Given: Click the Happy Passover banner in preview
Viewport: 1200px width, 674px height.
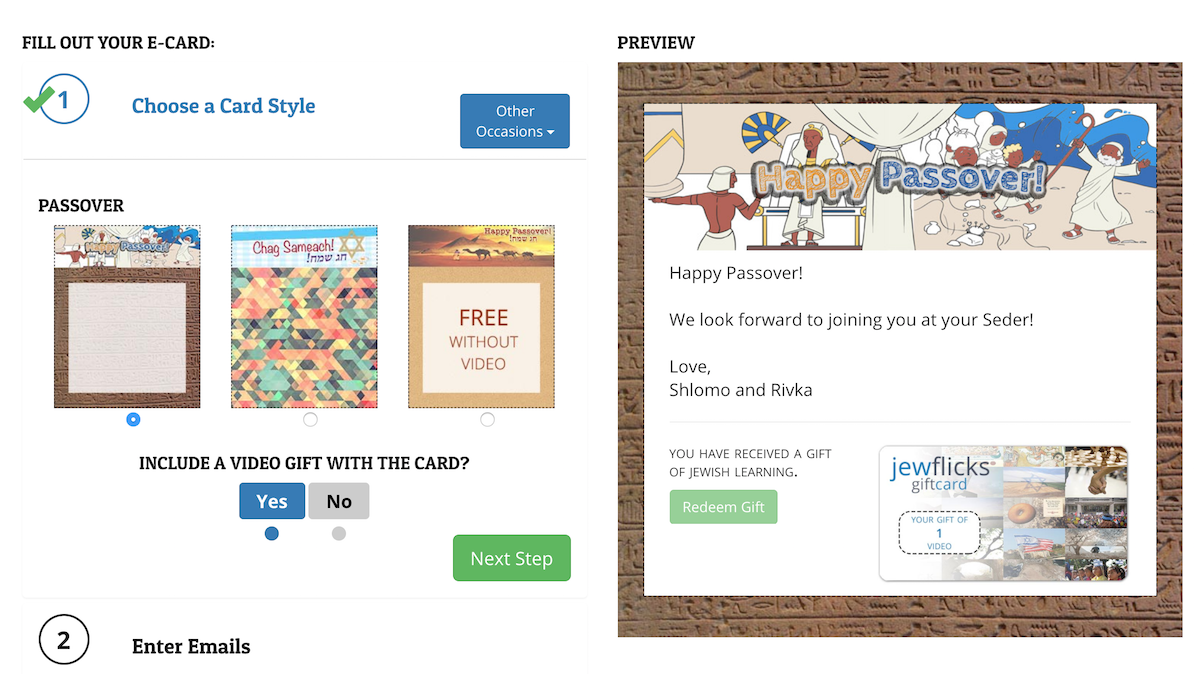Looking at the screenshot, I should click(899, 177).
